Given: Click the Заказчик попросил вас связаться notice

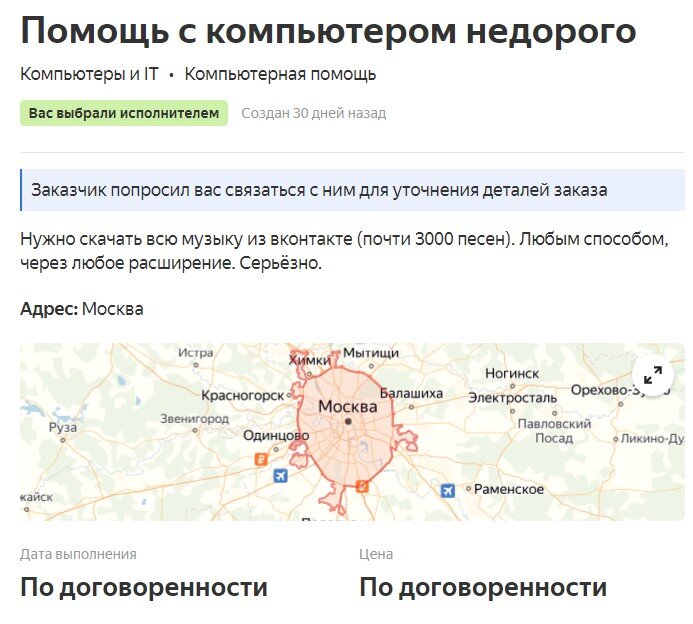Looking at the screenshot, I should pyautogui.click(x=353, y=190).
